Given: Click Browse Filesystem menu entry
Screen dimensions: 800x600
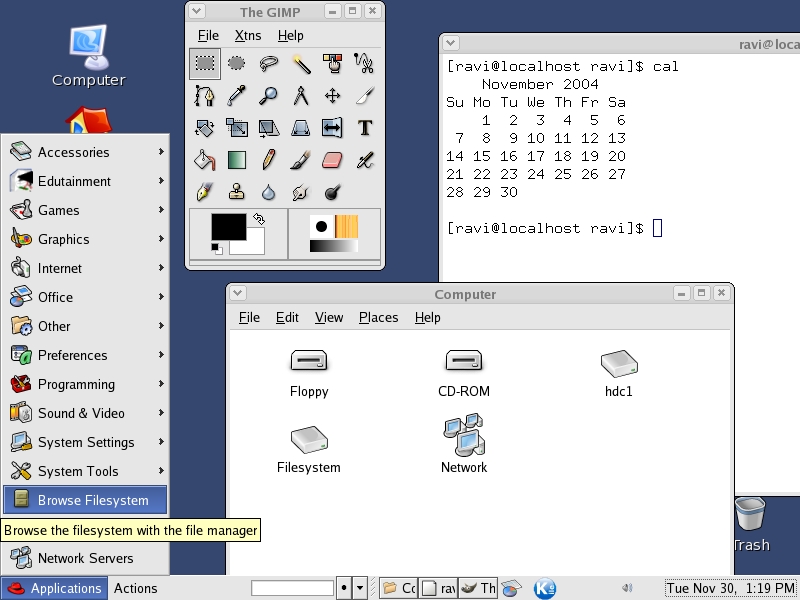Looking at the screenshot, I should (x=86, y=500).
